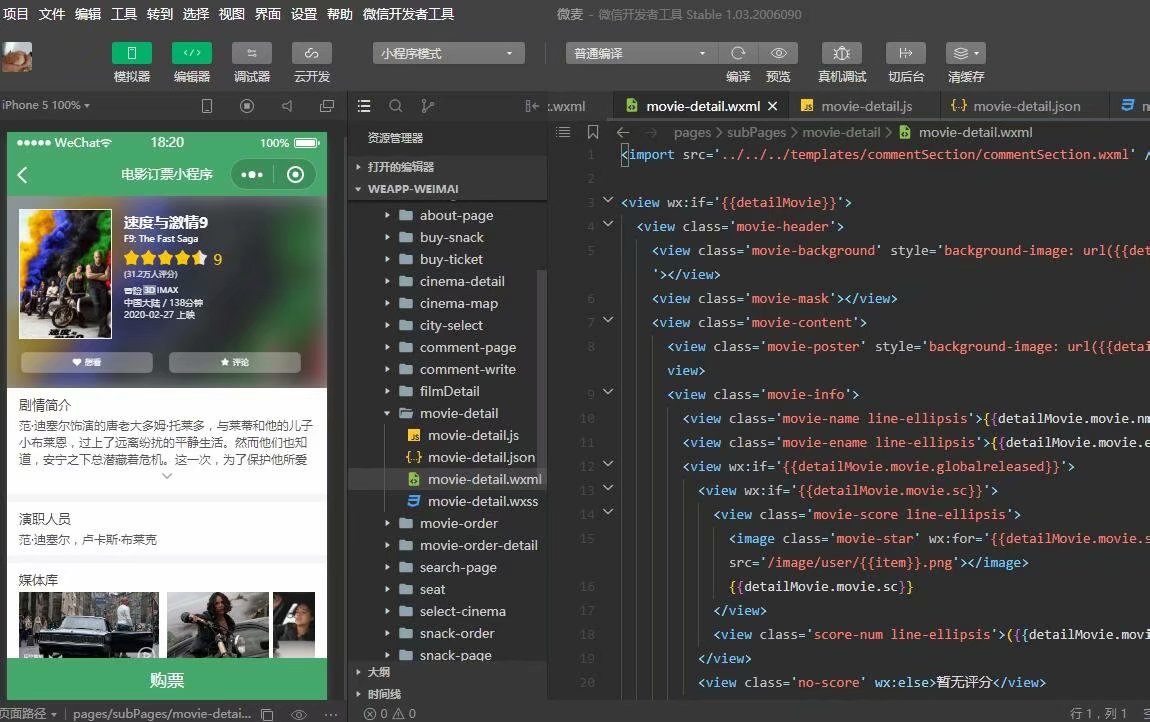The height and width of the screenshot is (722, 1150).
Task: Open the 工具 menu
Action: click(x=124, y=14)
